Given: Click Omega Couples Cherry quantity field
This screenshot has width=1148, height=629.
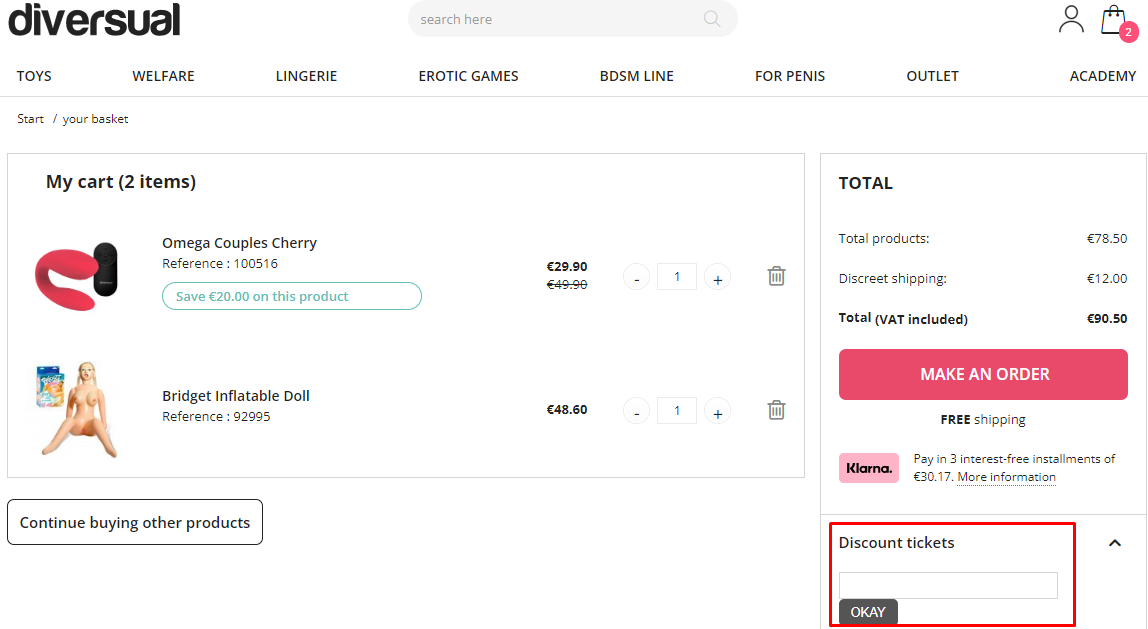Looking at the screenshot, I should 676,277.
